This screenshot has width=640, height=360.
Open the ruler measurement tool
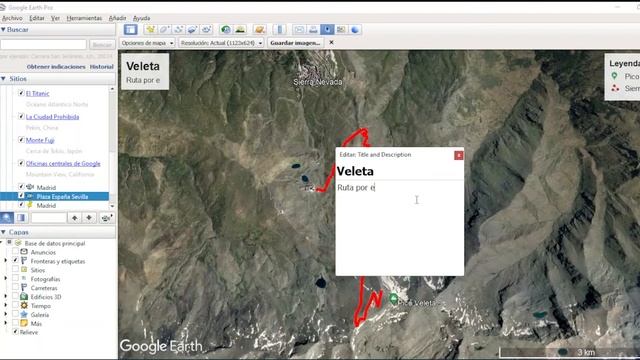280,29
